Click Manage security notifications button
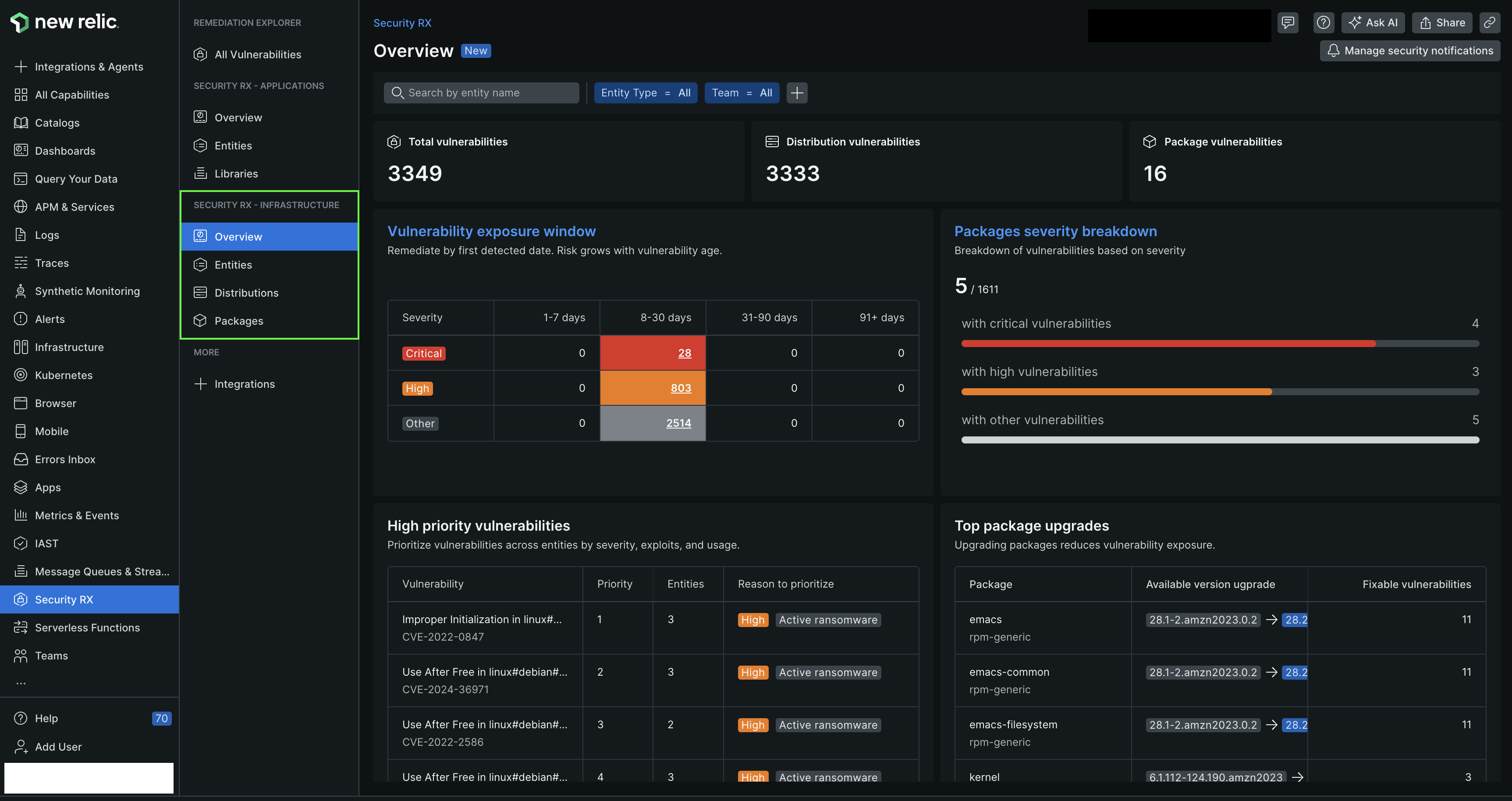This screenshot has width=1512, height=801. tap(1410, 50)
